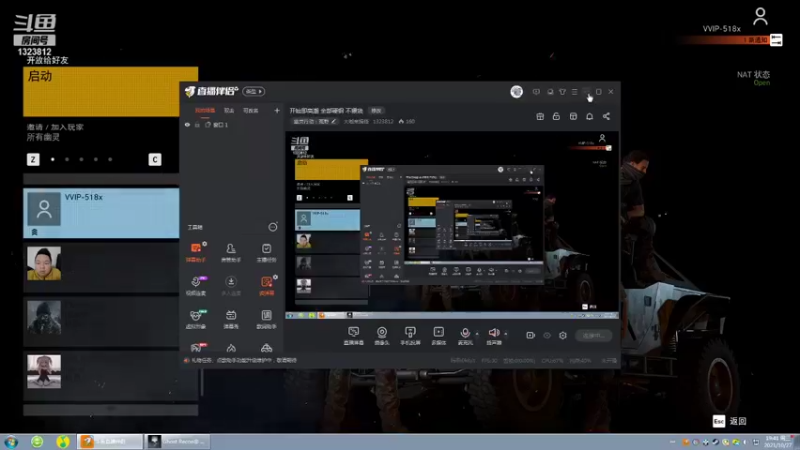The height and width of the screenshot is (450, 800).
Task: Add a multimedia source from bottom toolbar
Action: click(x=439, y=336)
